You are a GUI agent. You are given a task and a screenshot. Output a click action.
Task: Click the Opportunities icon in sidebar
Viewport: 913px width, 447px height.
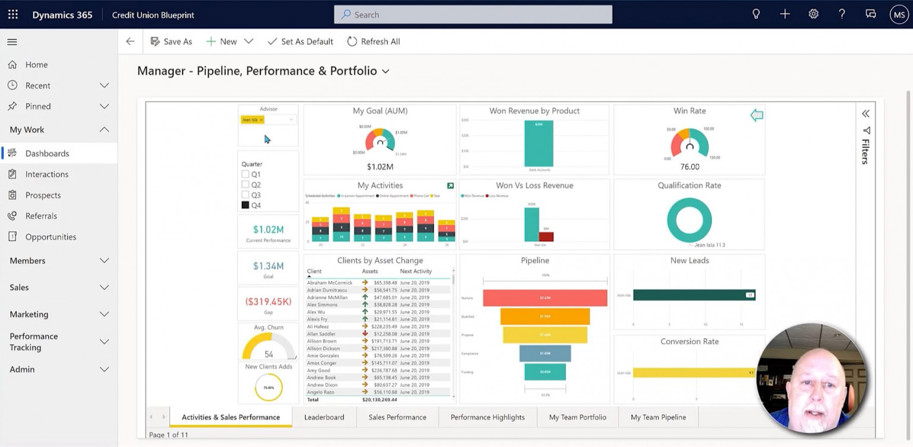[12, 237]
